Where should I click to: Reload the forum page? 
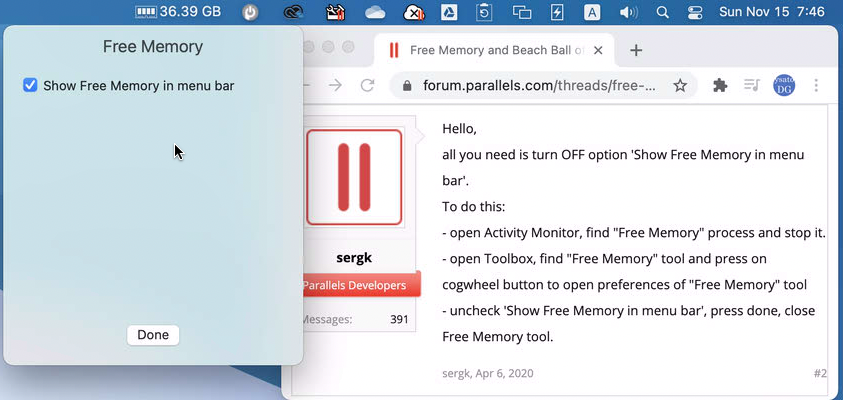point(368,86)
